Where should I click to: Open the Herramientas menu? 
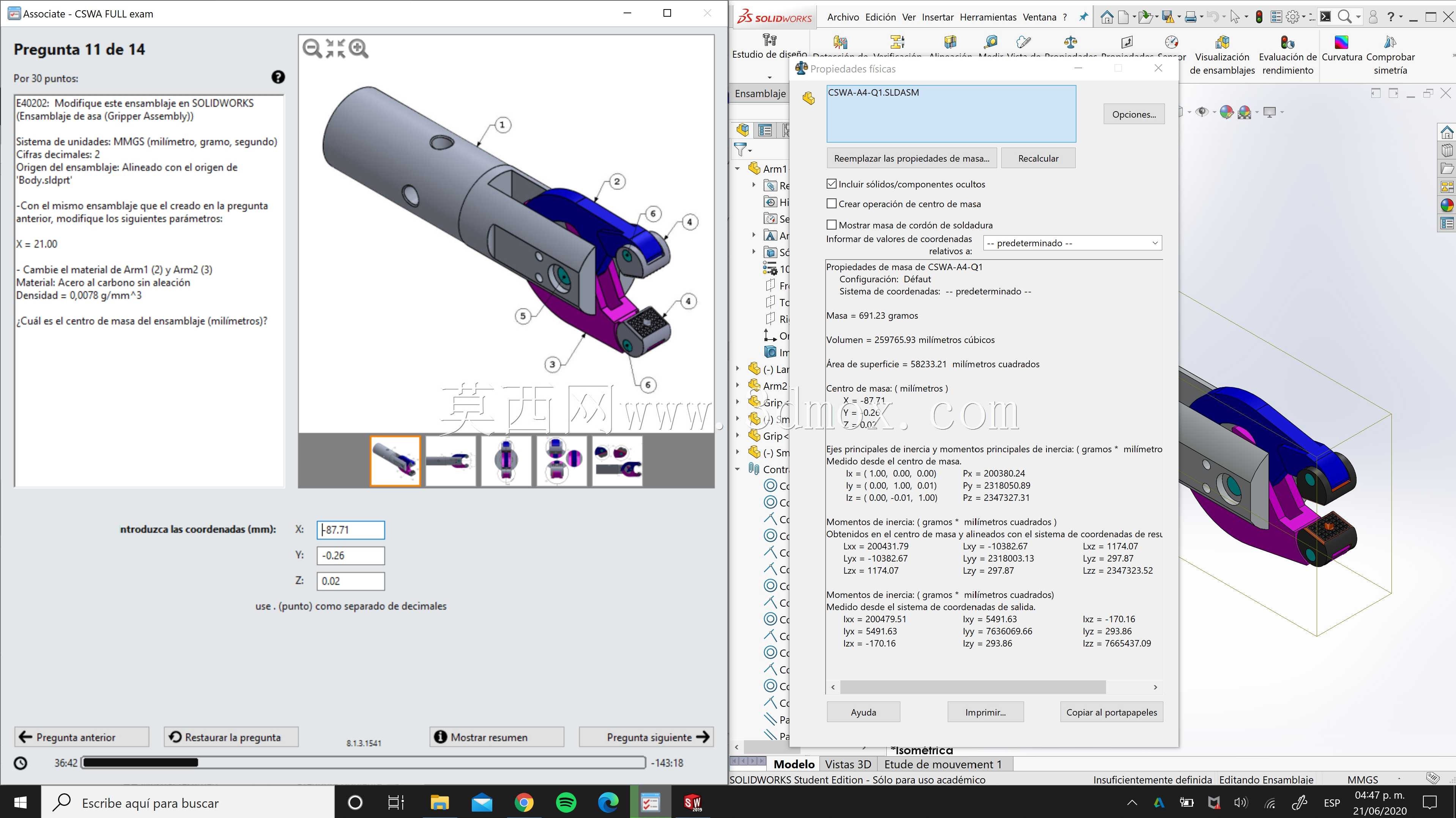click(988, 17)
